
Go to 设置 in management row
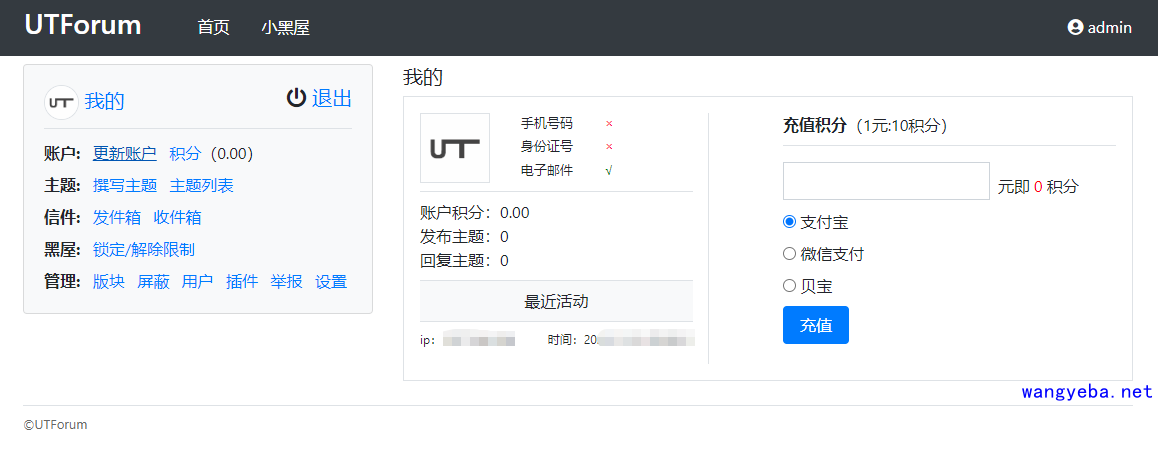tap(331, 282)
